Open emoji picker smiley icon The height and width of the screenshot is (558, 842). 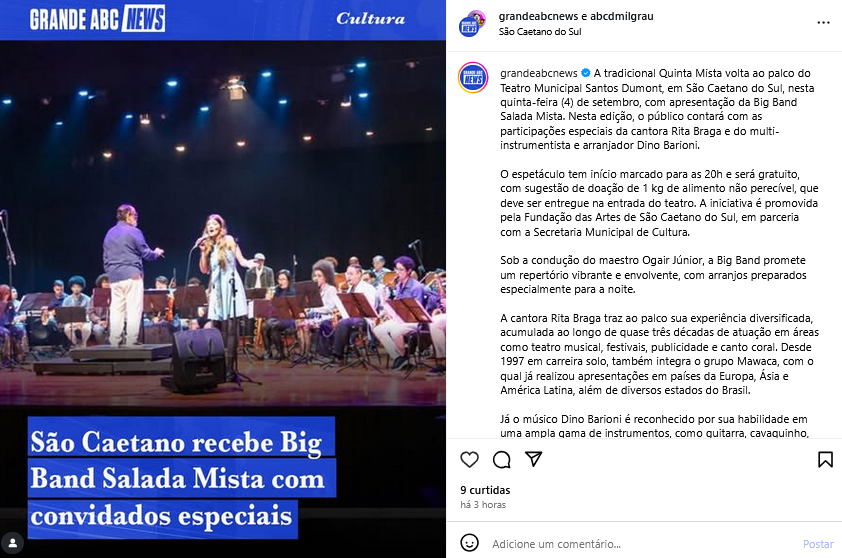pos(470,543)
